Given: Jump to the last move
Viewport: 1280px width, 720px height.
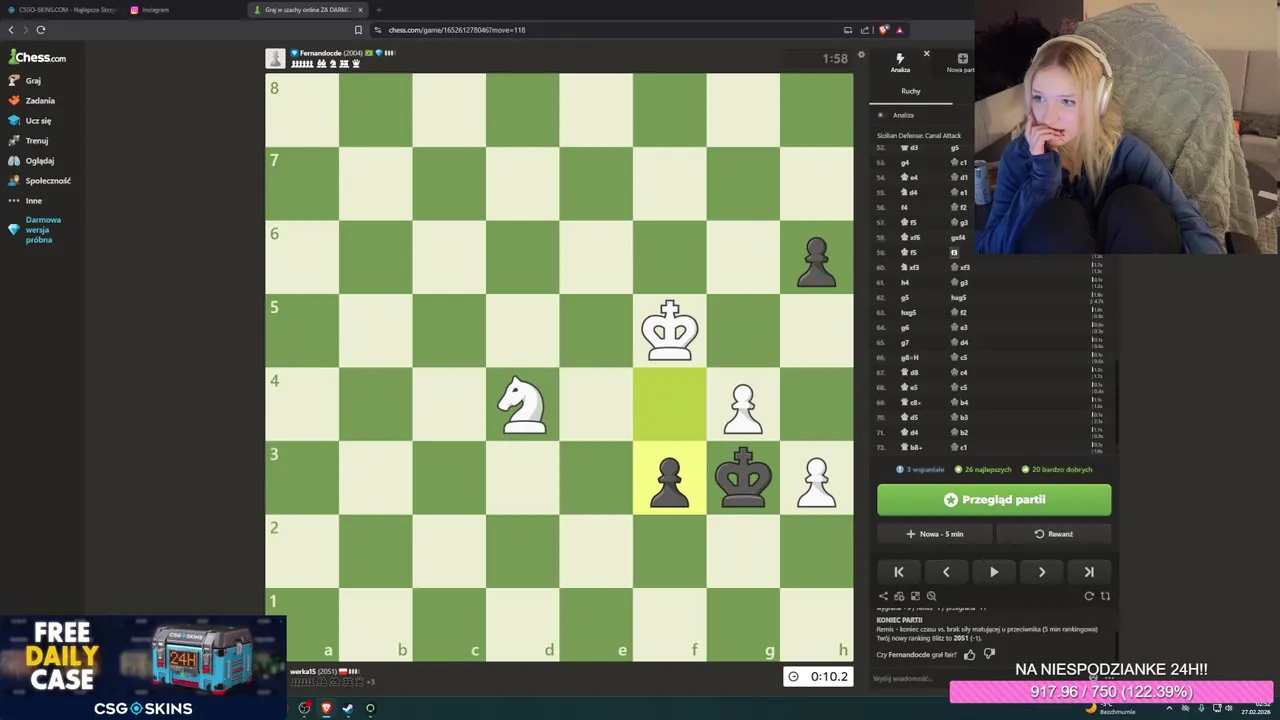Looking at the screenshot, I should [1089, 572].
